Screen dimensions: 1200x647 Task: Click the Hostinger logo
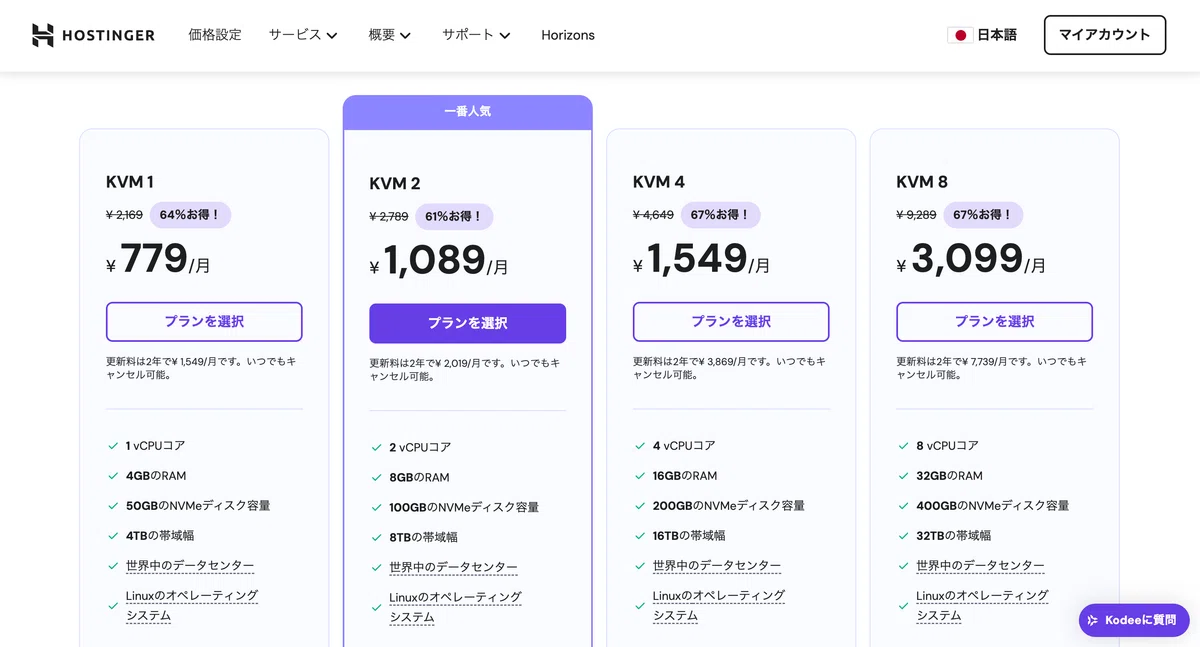pyautogui.click(x=93, y=35)
